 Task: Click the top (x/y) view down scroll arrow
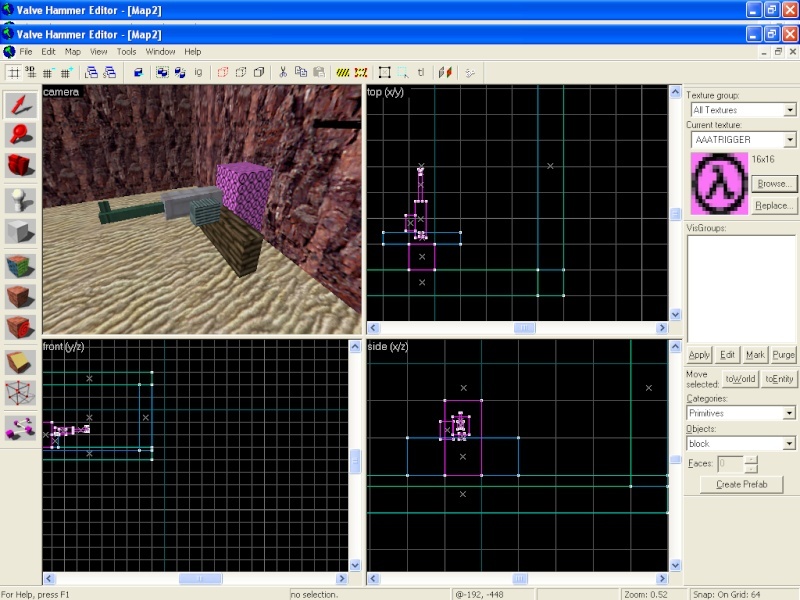(675, 314)
